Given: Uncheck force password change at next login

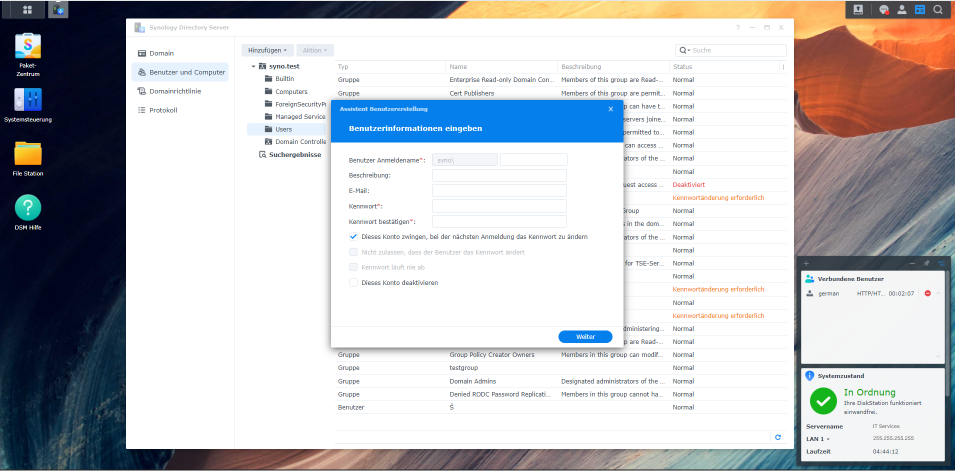Looking at the screenshot, I should coord(354,237).
